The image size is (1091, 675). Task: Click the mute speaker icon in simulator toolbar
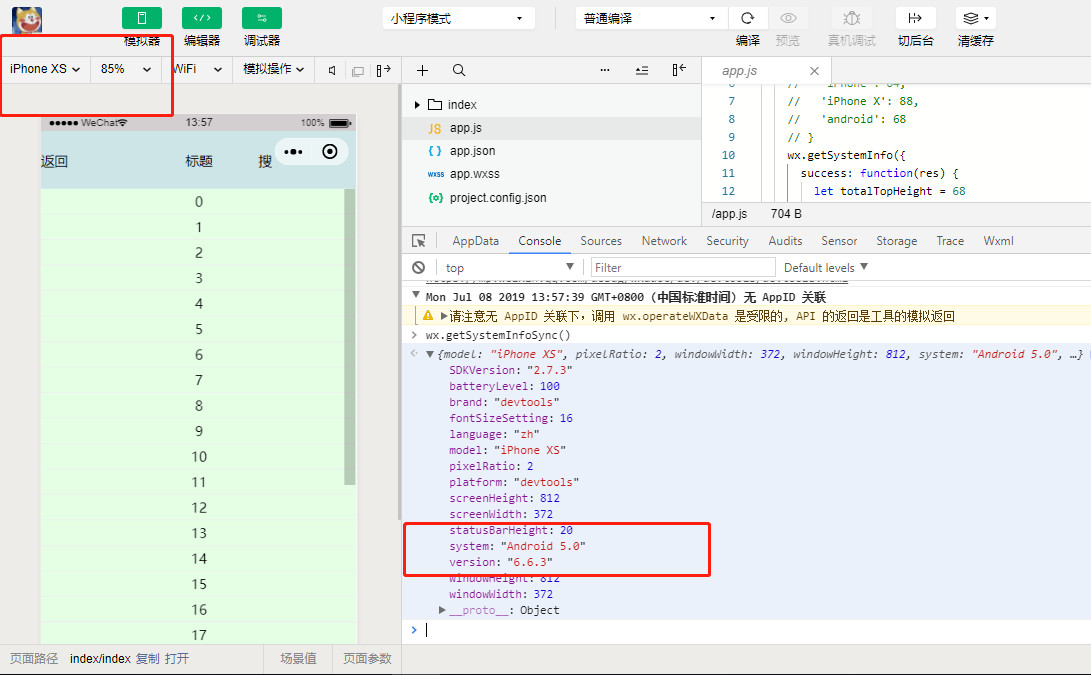[332, 70]
